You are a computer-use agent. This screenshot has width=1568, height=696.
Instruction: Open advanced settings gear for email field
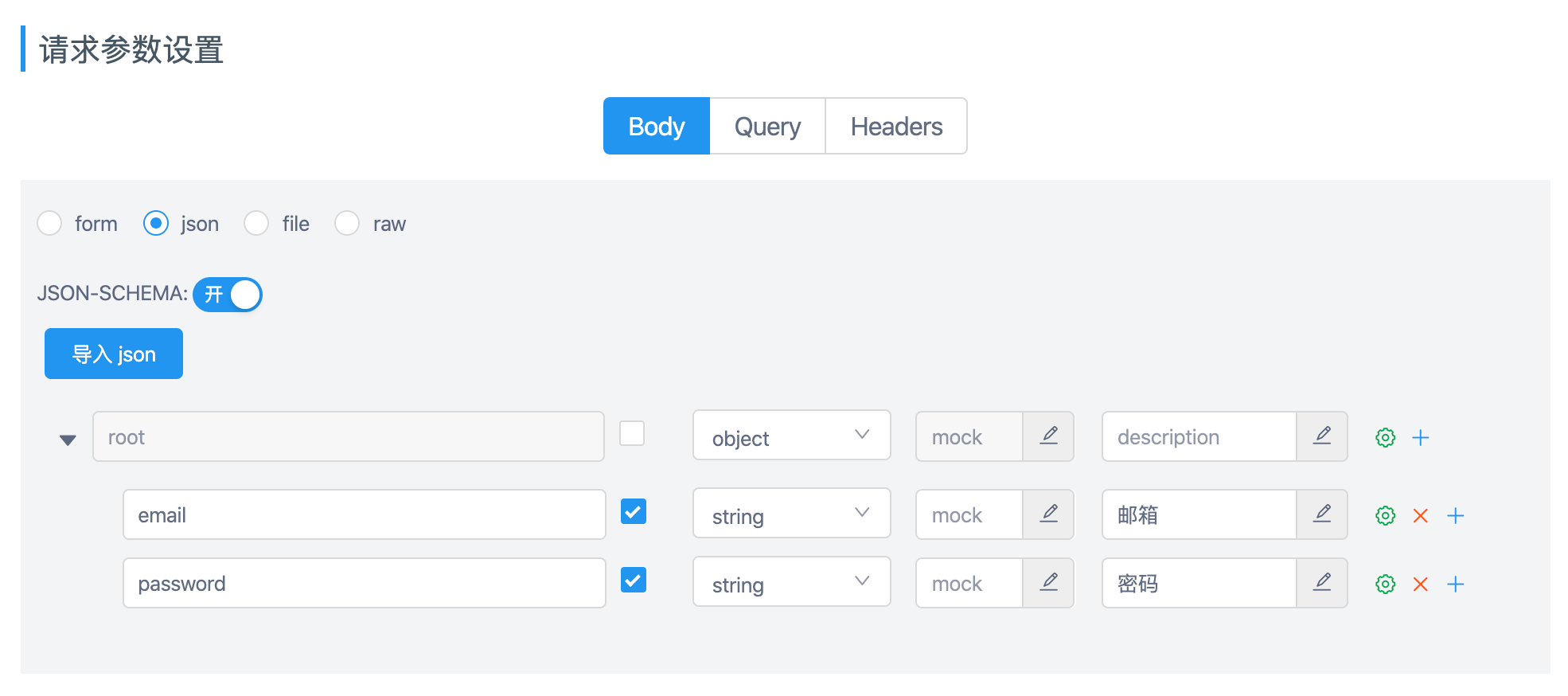[1385, 515]
